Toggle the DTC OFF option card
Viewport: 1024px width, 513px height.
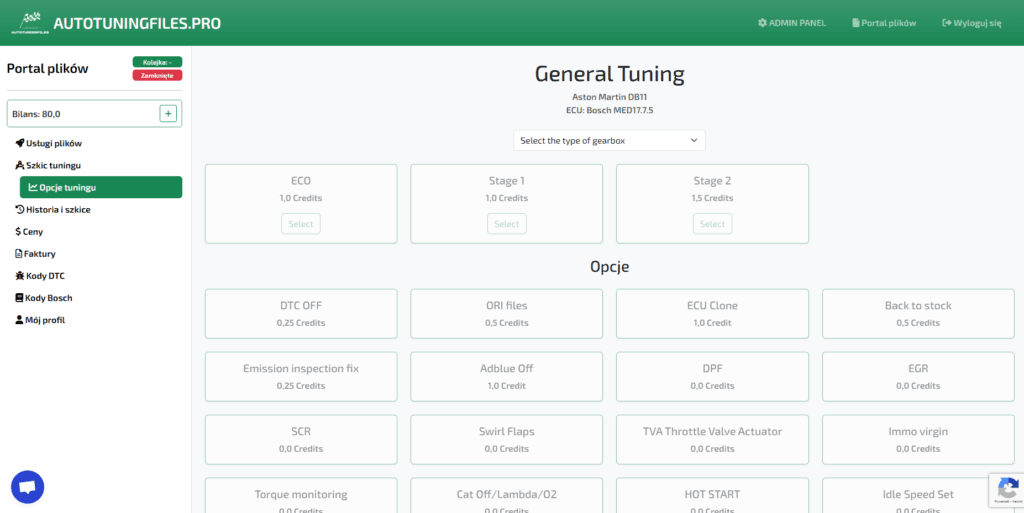point(301,314)
